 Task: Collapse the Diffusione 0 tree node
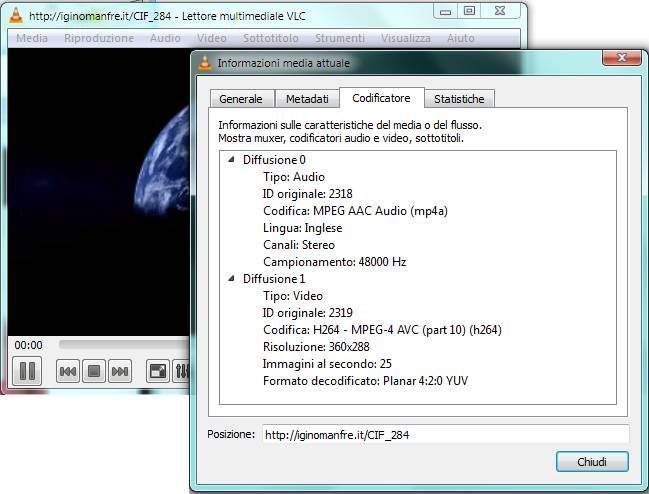231,159
